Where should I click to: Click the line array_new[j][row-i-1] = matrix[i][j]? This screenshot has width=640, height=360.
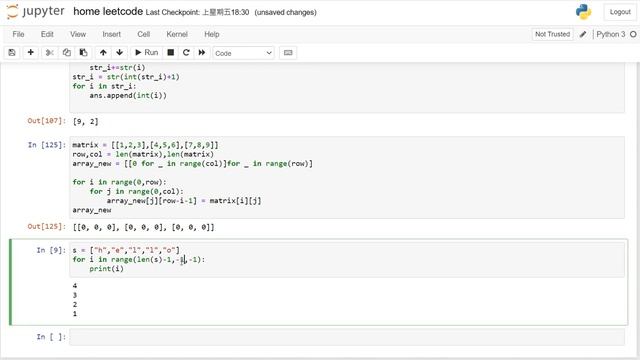(184, 201)
